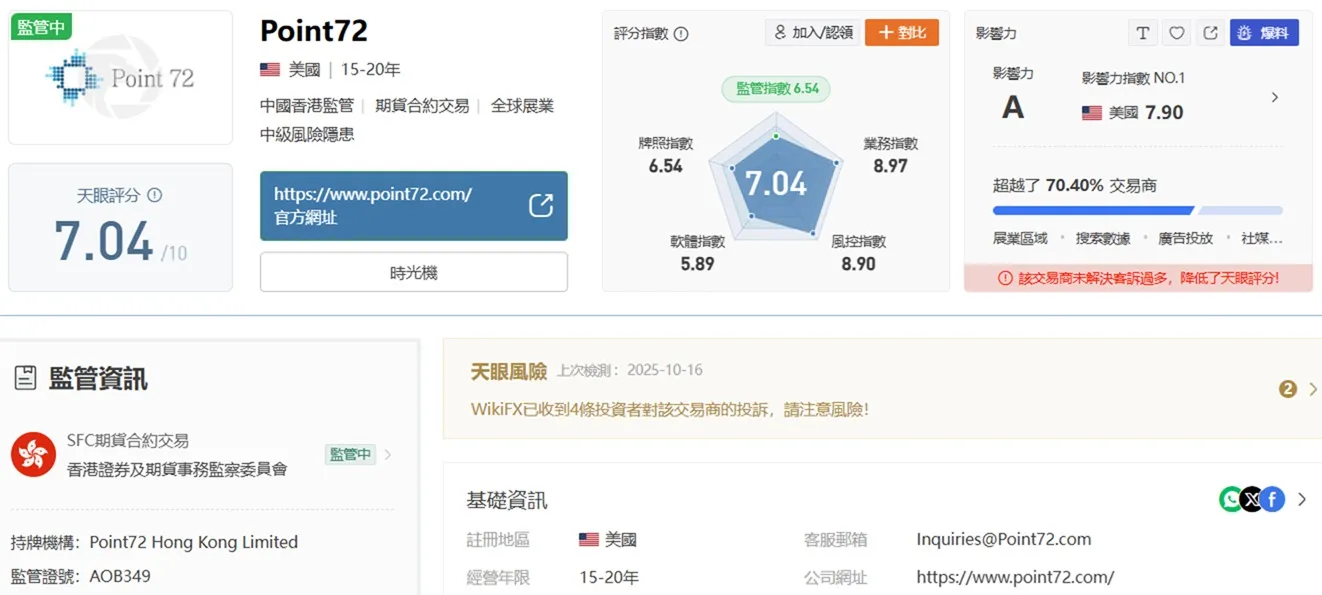Viewport: 1322px width, 595px height.
Task: Click the 監管證號 AOB349 text
Action: click(81, 576)
